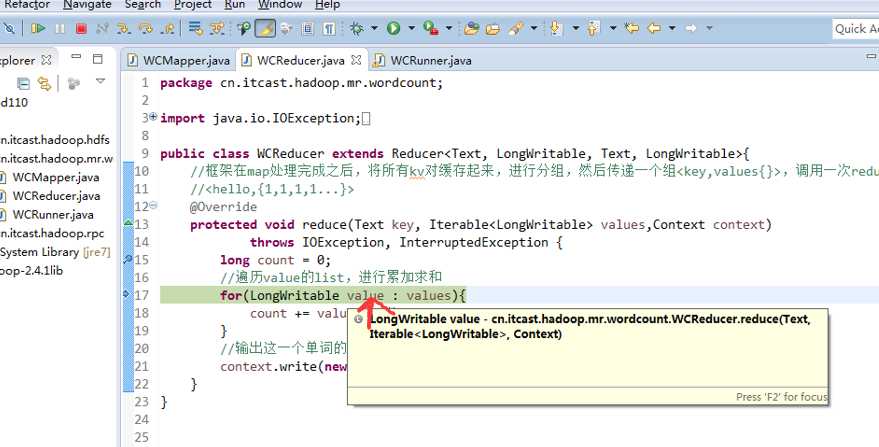Open the Navigate menu
The height and width of the screenshot is (447, 879).
[x=87, y=4]
